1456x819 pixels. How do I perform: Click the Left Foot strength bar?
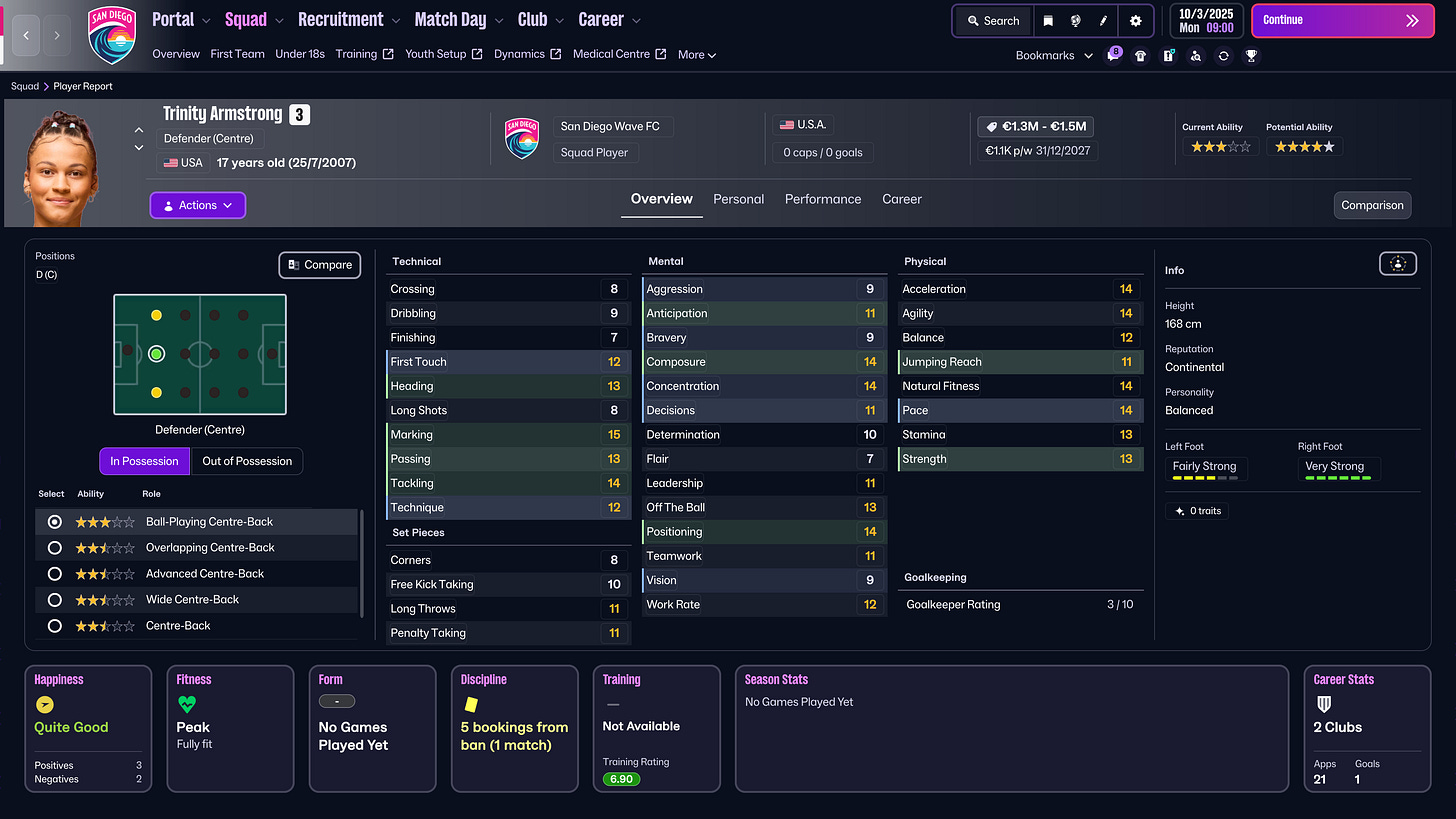pyautogui.click(x=1204, y=478)
